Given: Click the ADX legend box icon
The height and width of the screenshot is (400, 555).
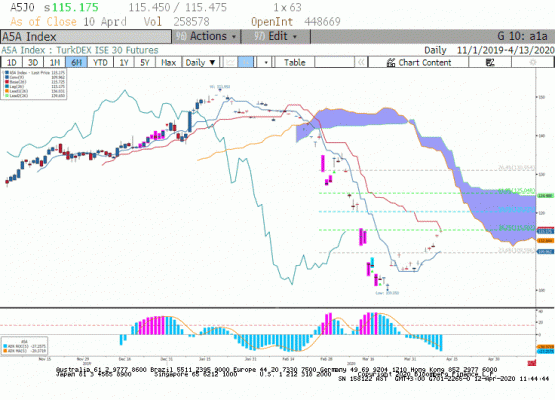Looking at the screenshot, I should (24, 346).
